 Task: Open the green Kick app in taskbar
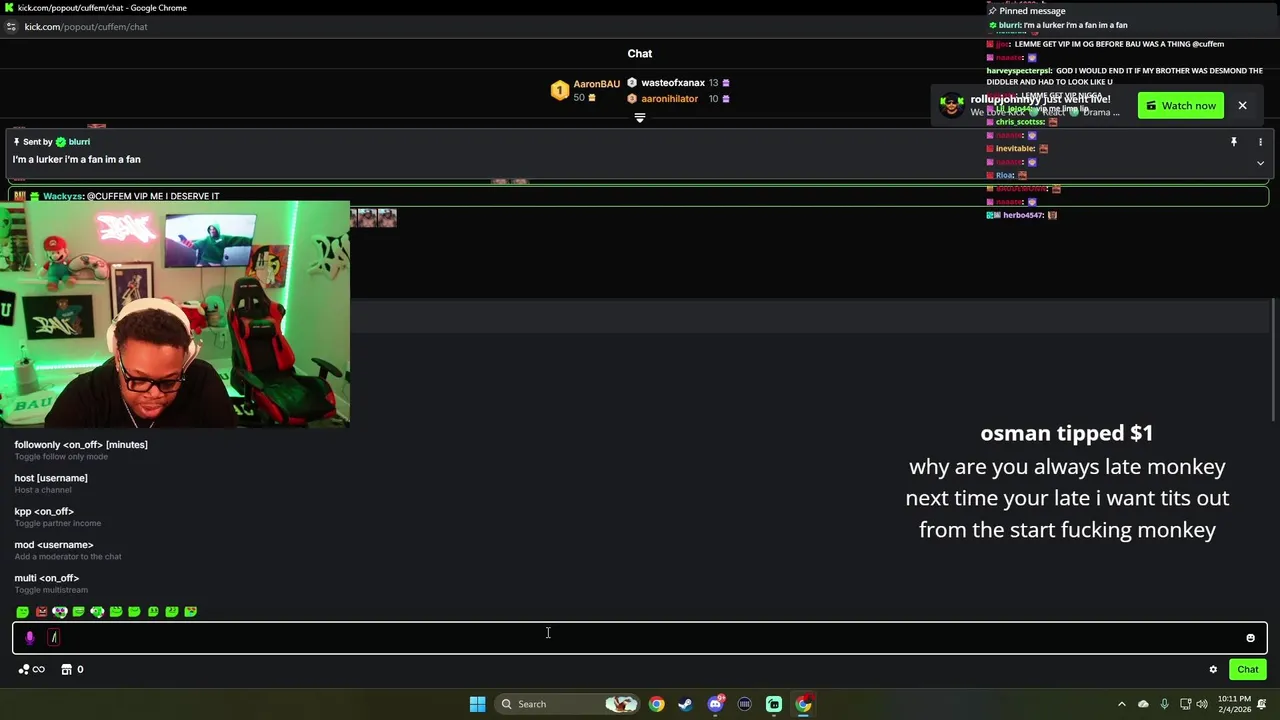click(x=774, y=704)
